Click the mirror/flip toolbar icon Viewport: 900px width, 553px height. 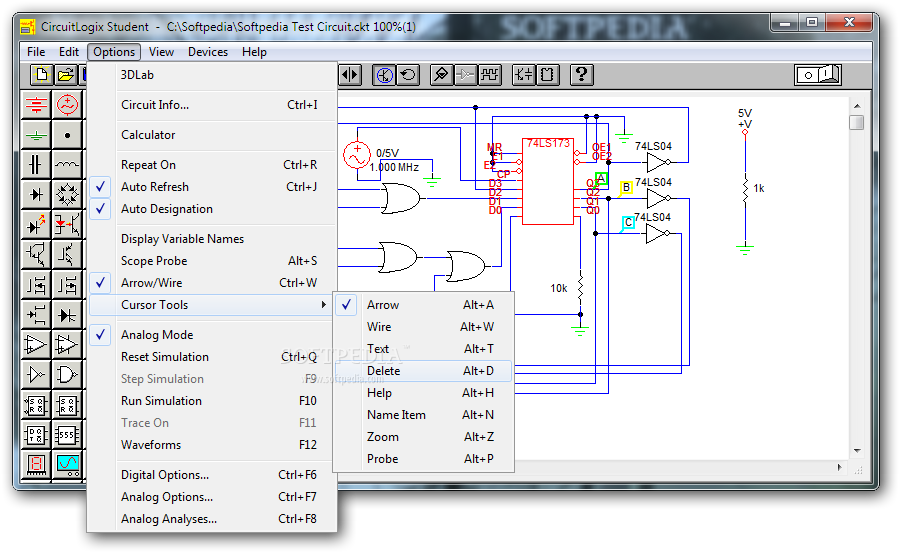(350, 75)
